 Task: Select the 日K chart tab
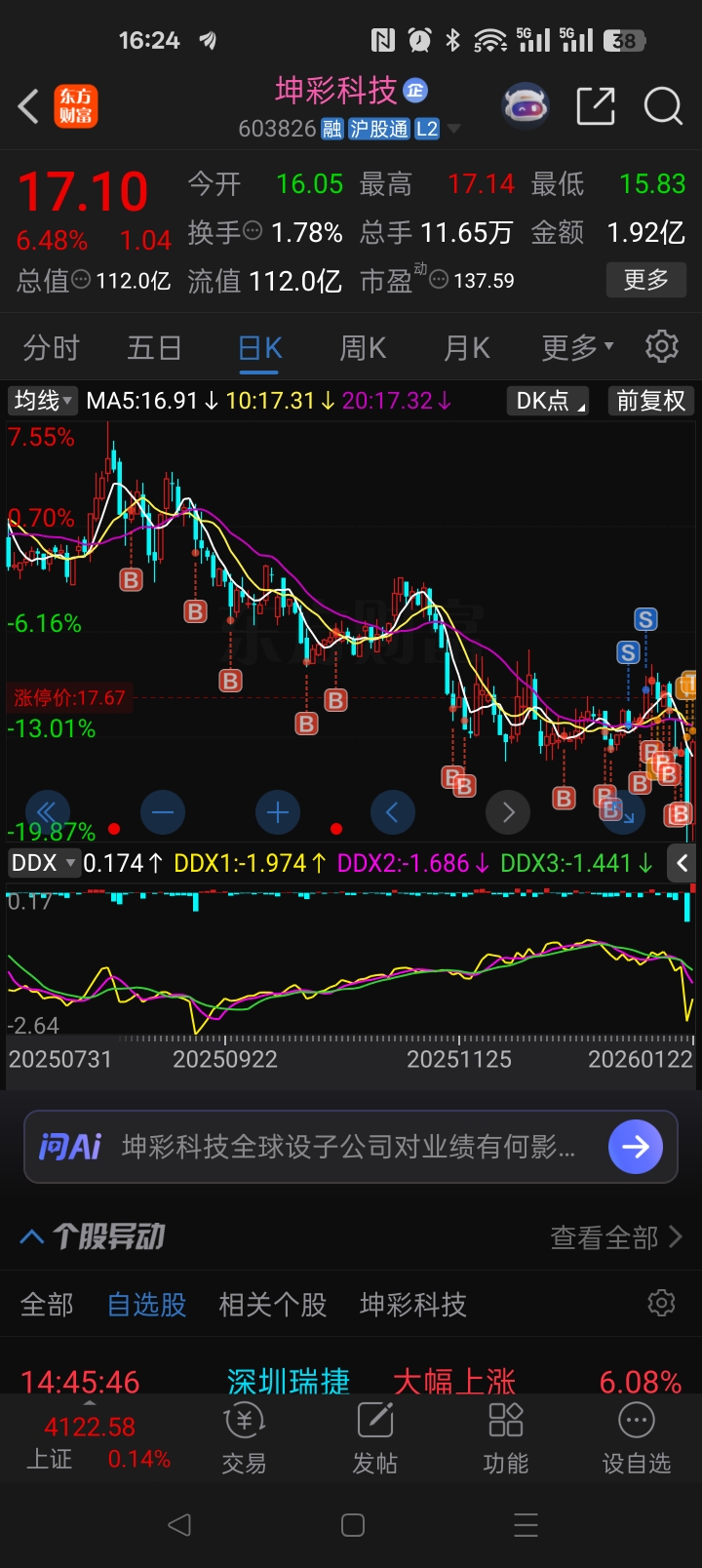click(x=260, y=348)
